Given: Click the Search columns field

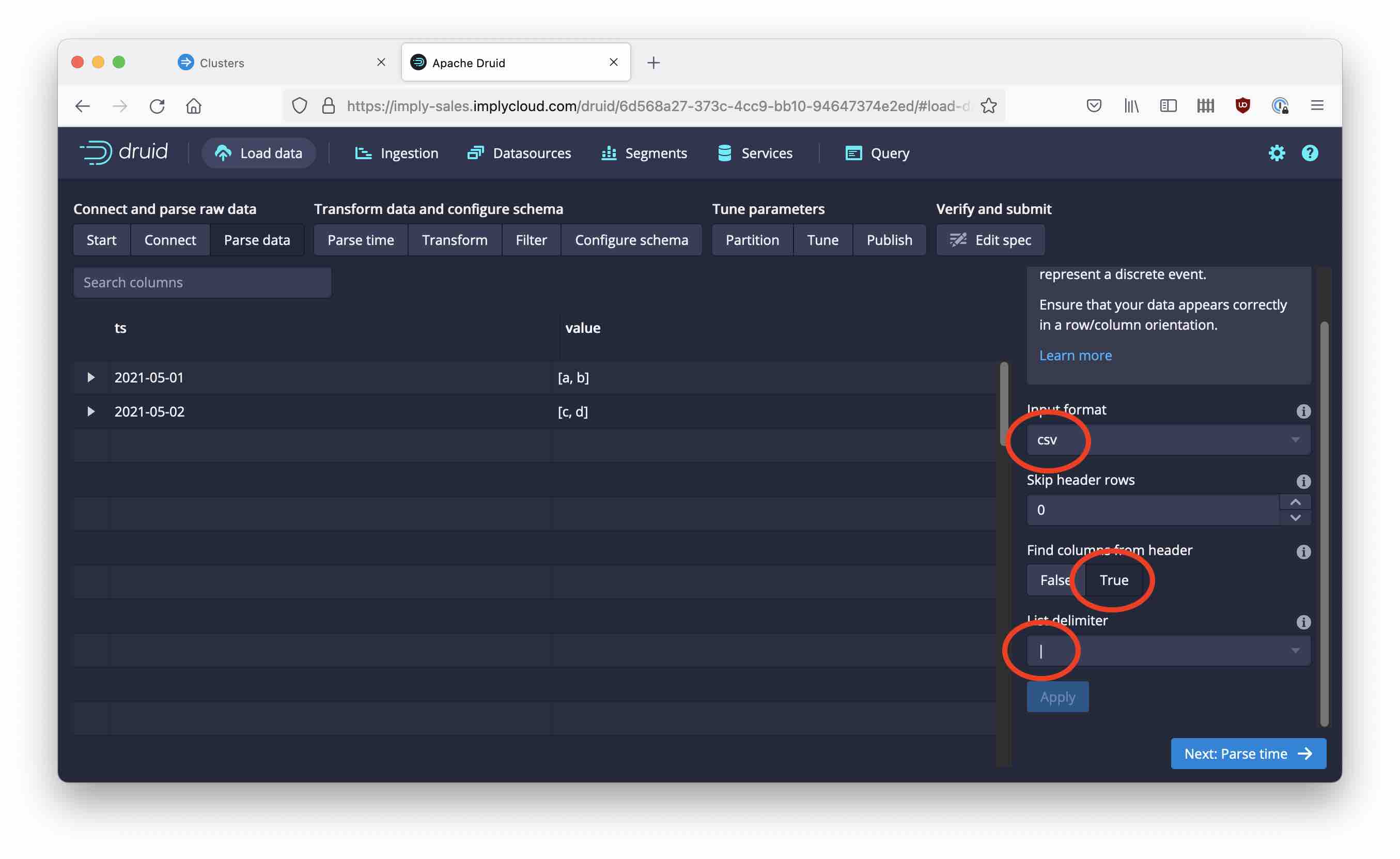Looking at the screenshot, I should pos(201,281).
